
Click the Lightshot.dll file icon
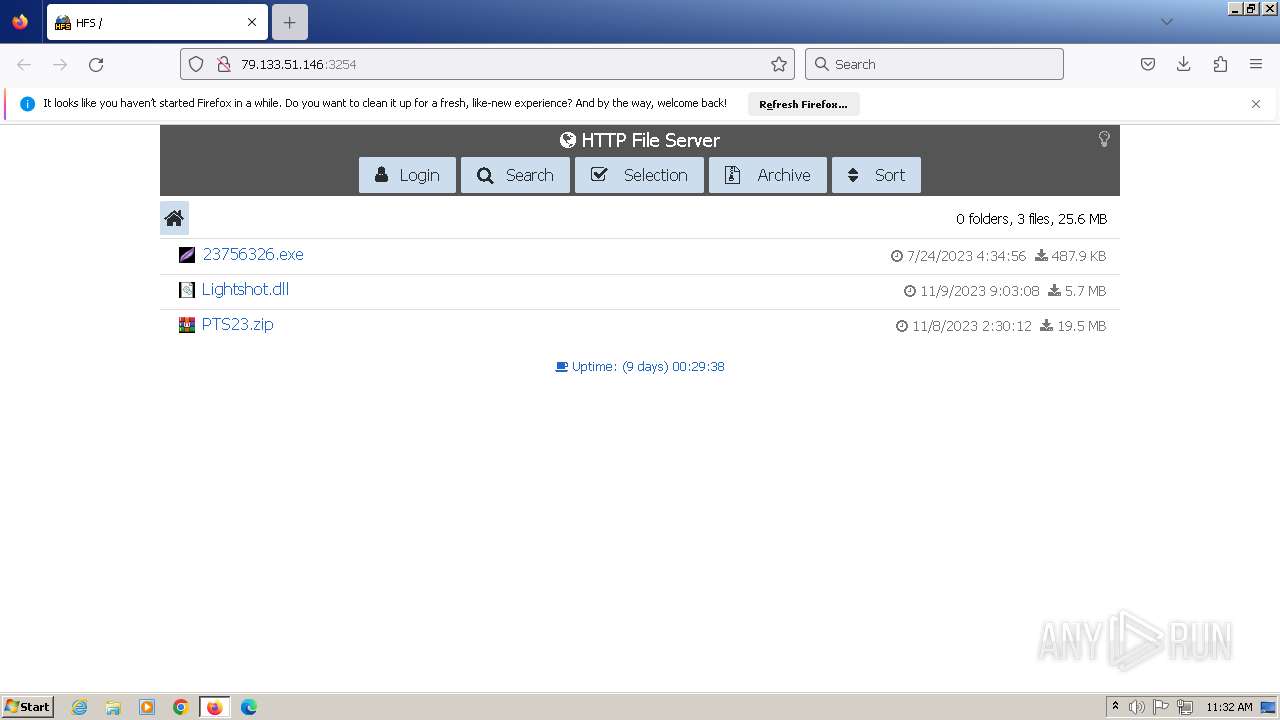[x=187, y=290]
